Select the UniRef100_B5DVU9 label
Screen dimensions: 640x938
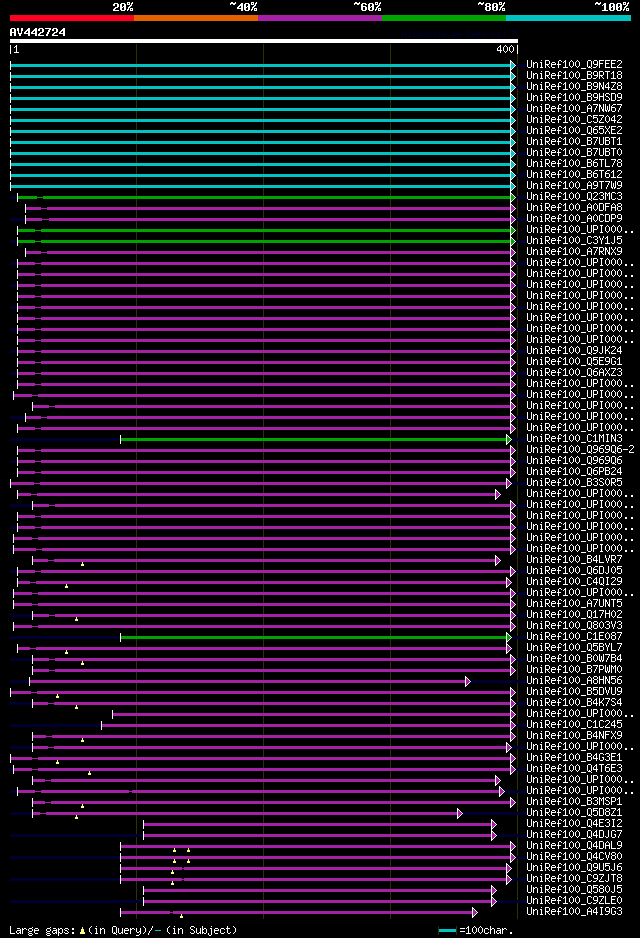point(574,692)
